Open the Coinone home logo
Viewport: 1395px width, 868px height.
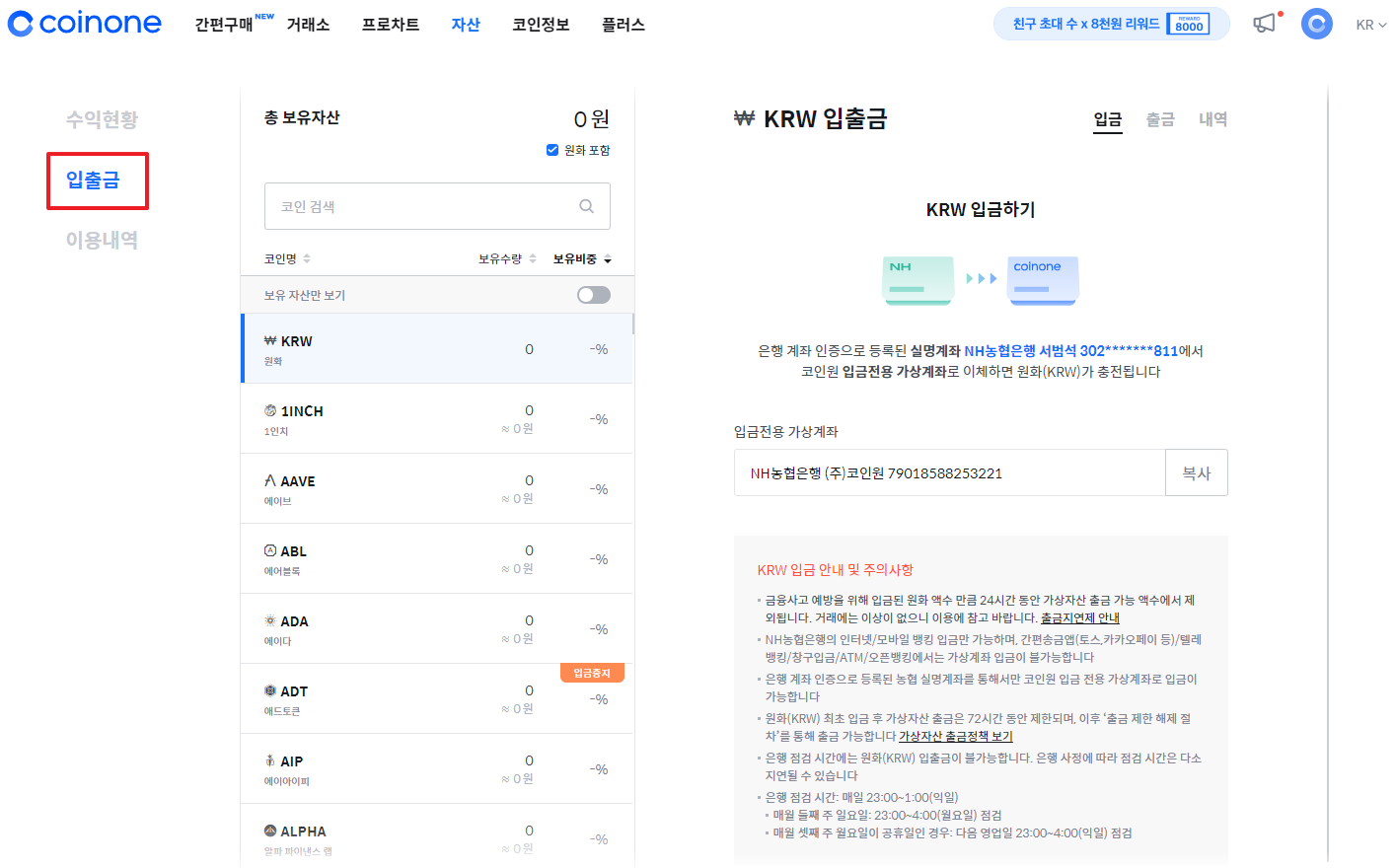pos(85,24)
